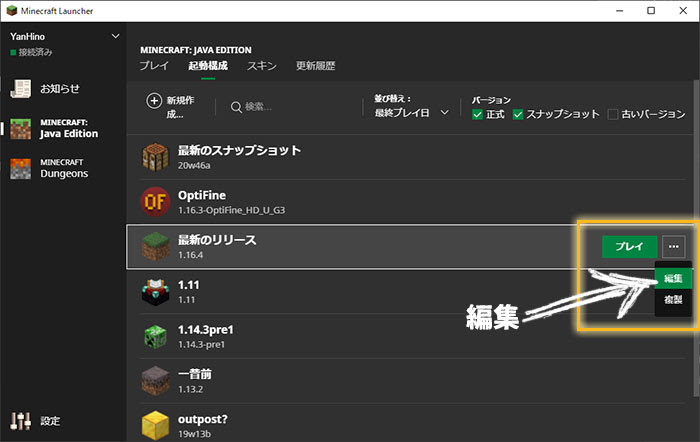Click the Dungeons sidebar label

point(64,173)
